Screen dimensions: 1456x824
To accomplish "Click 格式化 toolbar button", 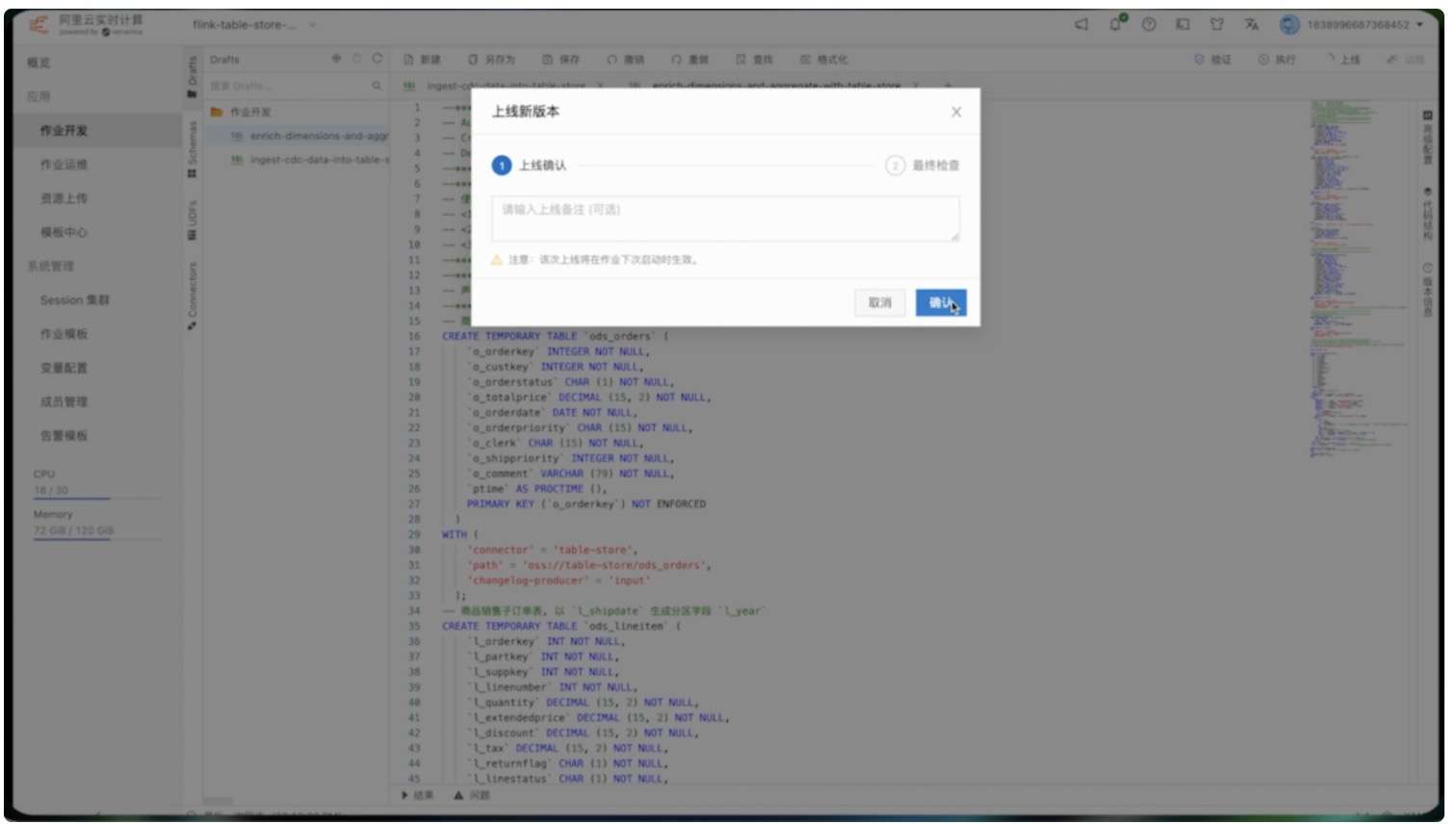I will pyautogui.click(x=824, y=60).
